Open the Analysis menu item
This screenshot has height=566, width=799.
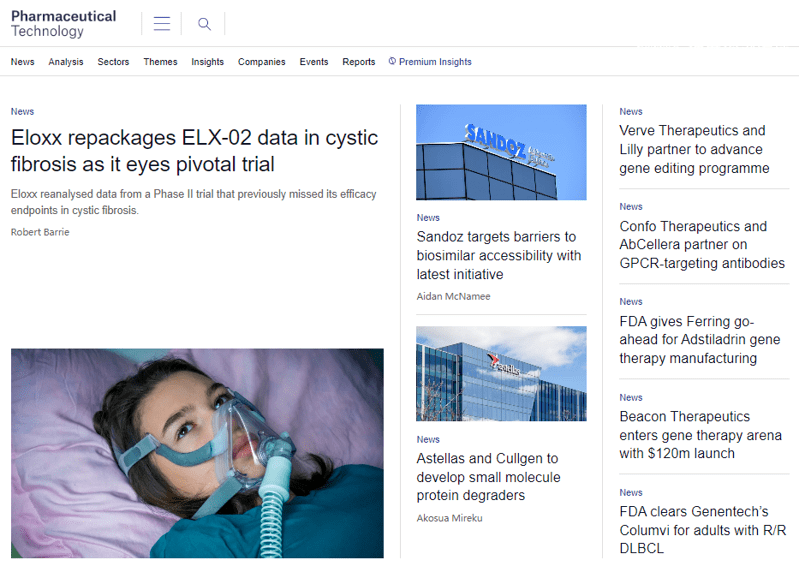pyautogui.click(x=66, y=62)
